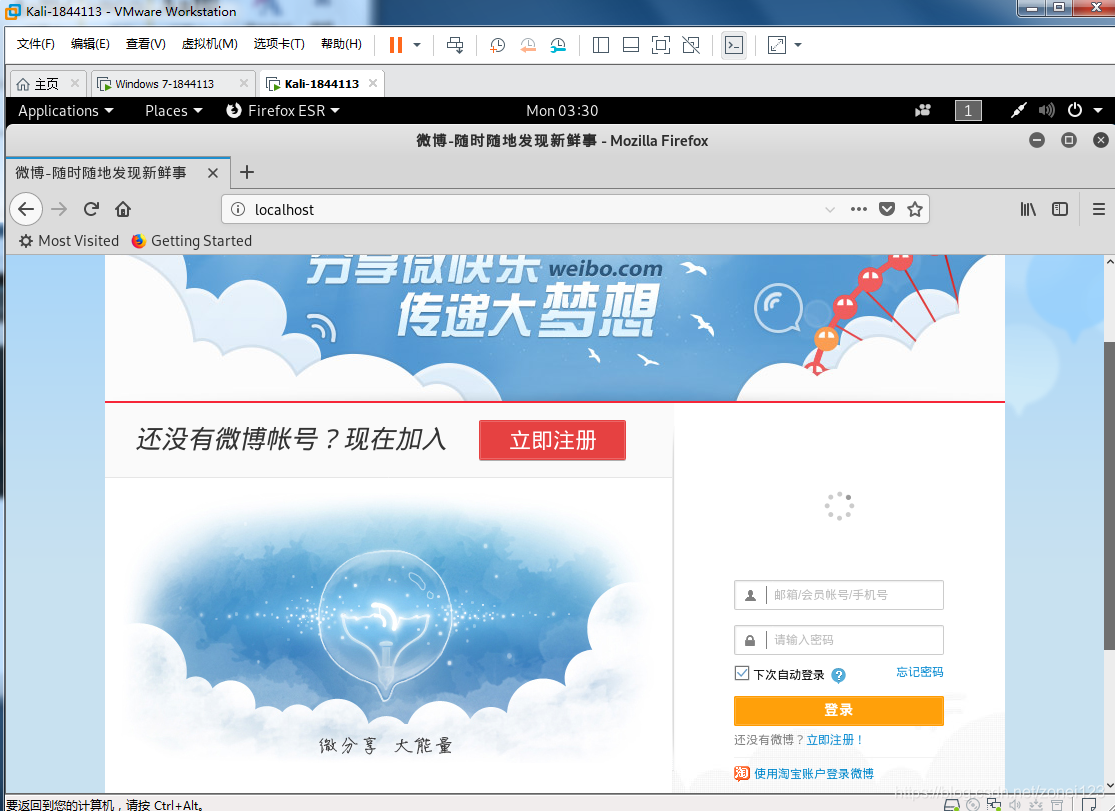1115x811 pixels.
Task: Open the Kali Places menu
Action: pyautogui.click(x=174, y=111)
